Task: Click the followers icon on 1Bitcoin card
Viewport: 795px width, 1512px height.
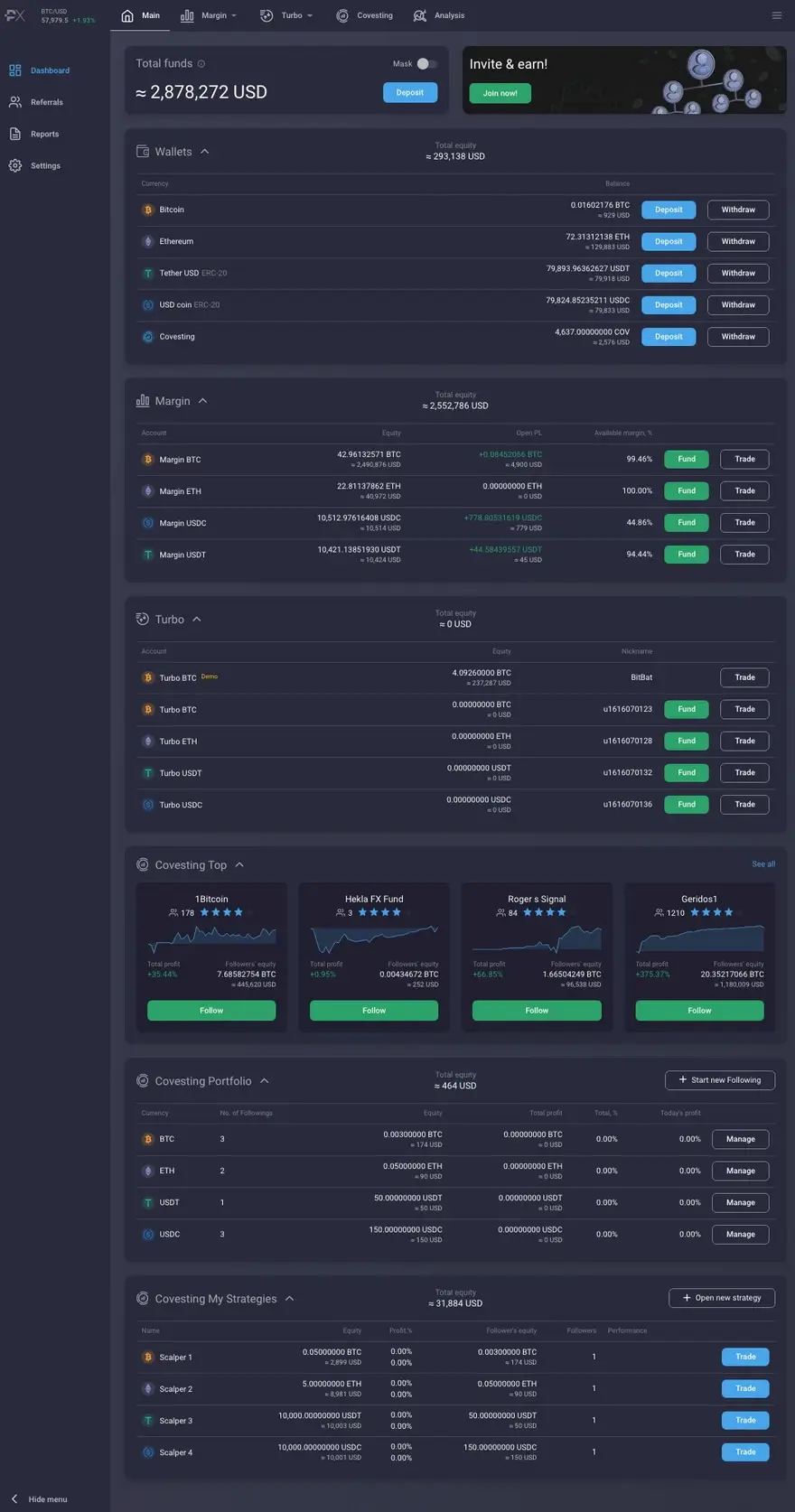Action: coord(173,912)
